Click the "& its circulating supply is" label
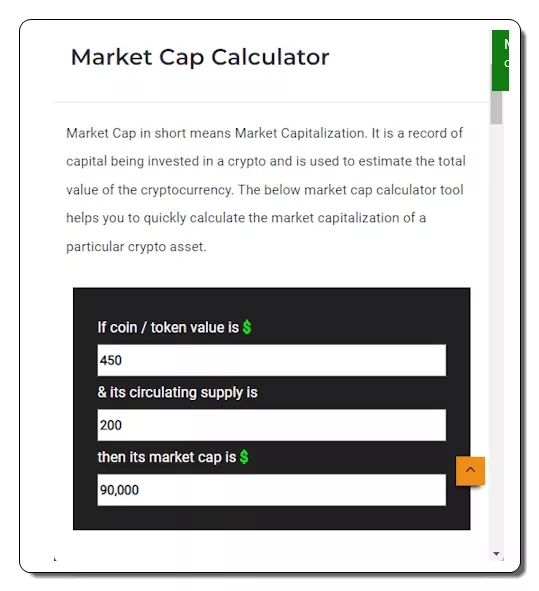The width and height of the screenshot is (539, 591). coord(178,392)
